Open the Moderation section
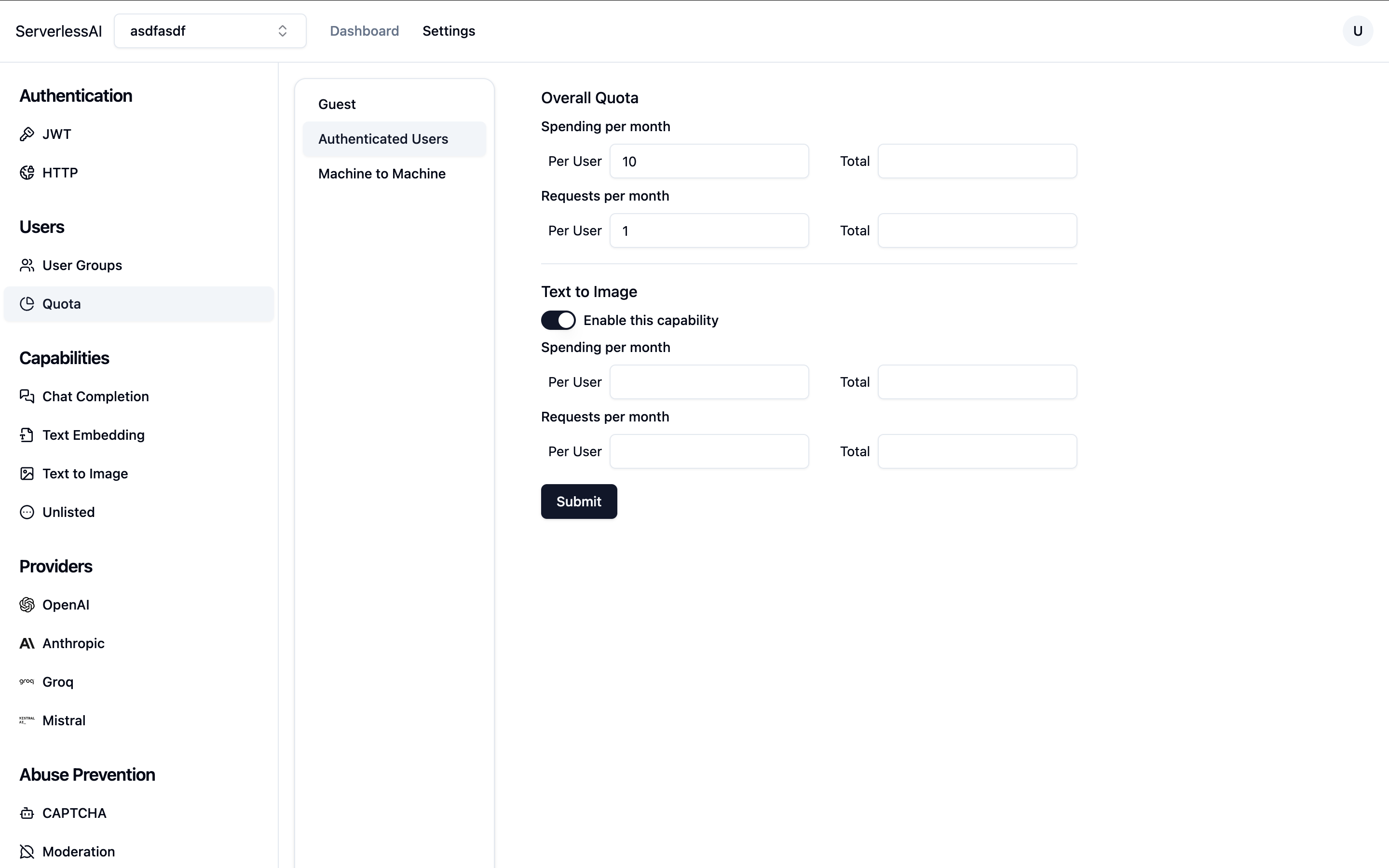 79,851
